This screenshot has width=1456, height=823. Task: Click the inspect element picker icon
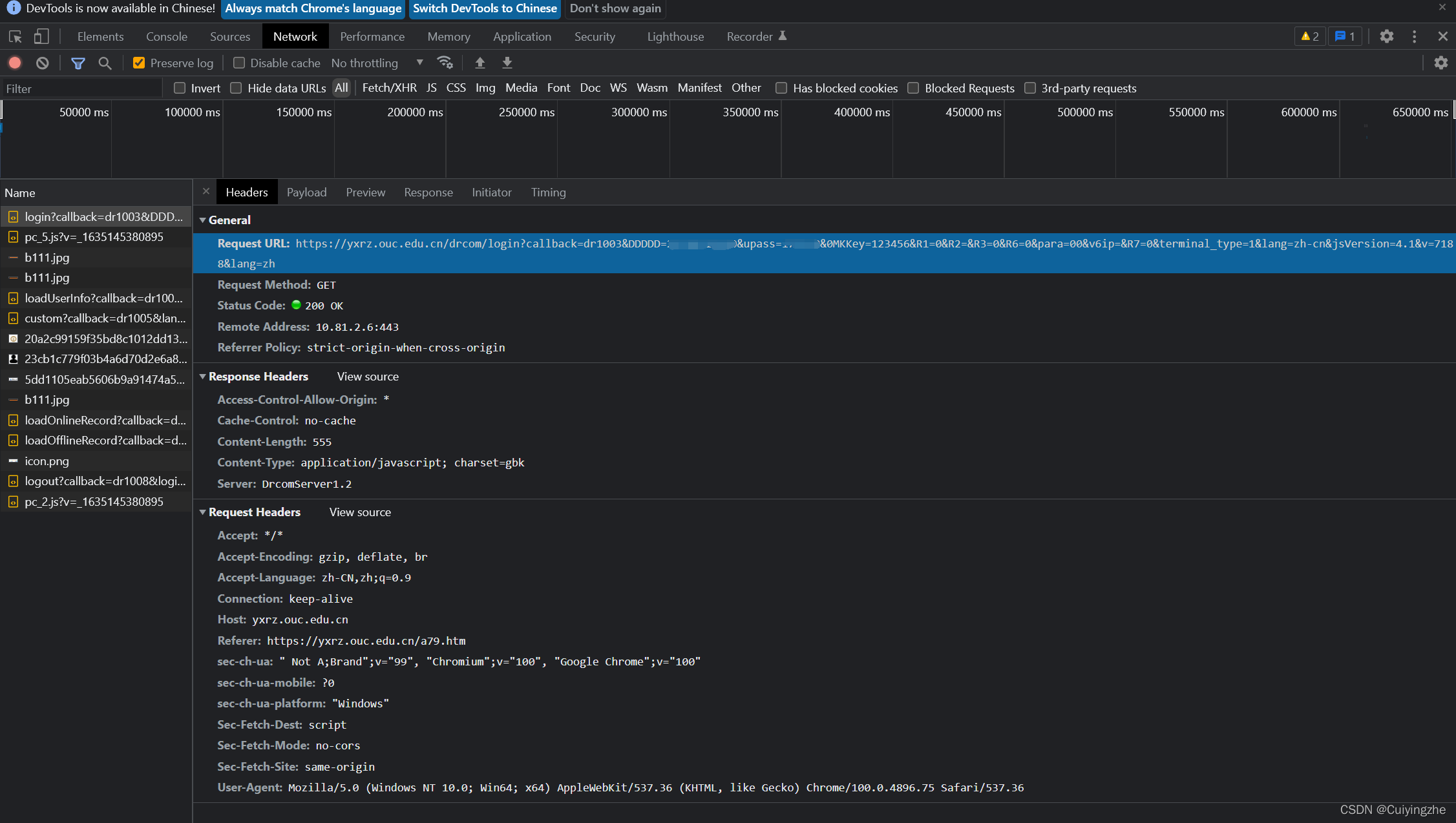tap(16, 37)
